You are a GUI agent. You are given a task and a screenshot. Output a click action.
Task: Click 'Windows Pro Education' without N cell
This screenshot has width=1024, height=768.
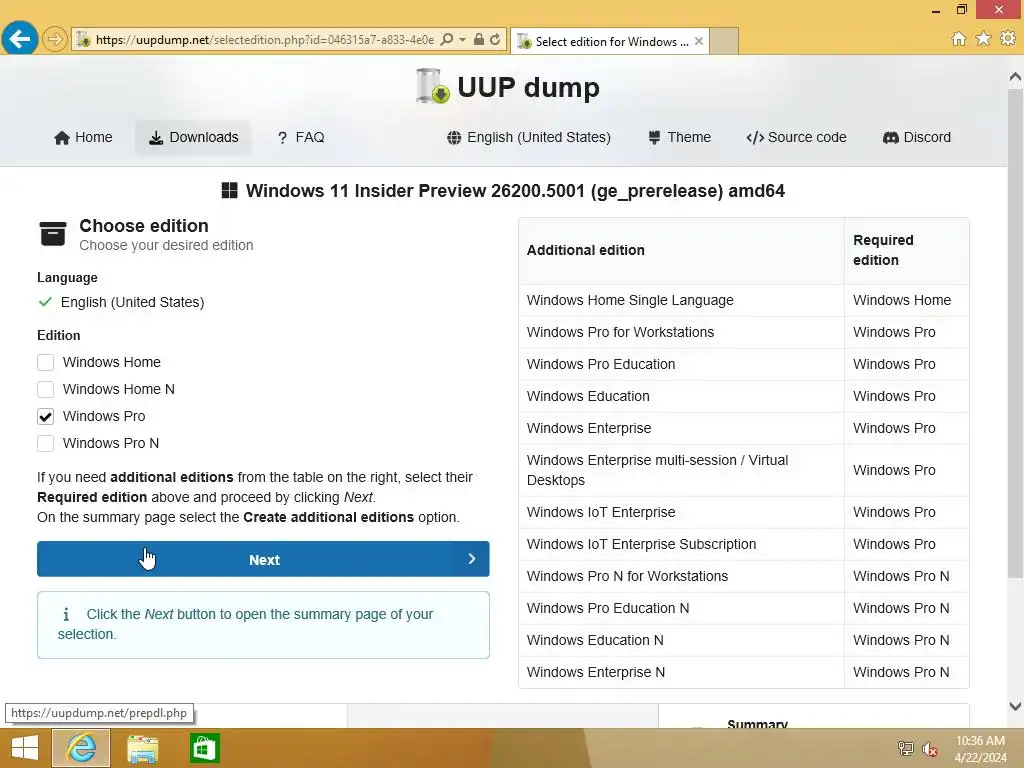click(x=681, y=364)
